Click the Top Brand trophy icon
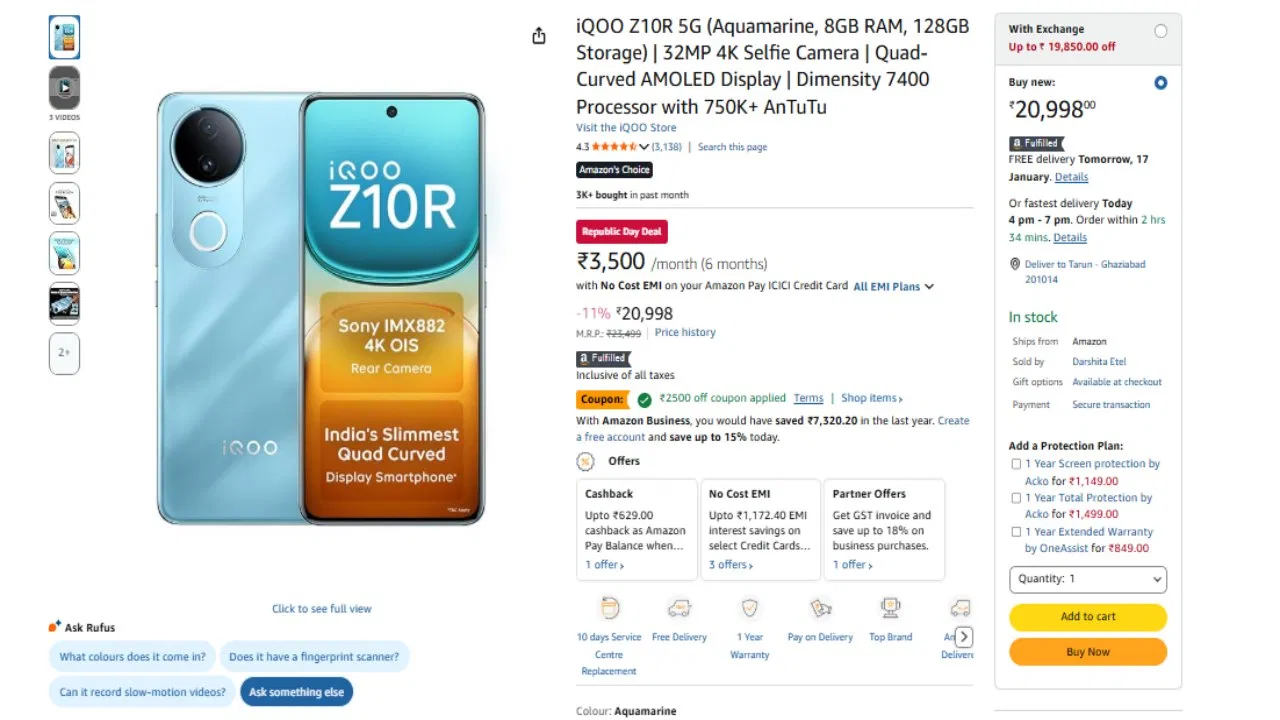This screenshot has height=720, width=1280. click(x=890, y=608)
